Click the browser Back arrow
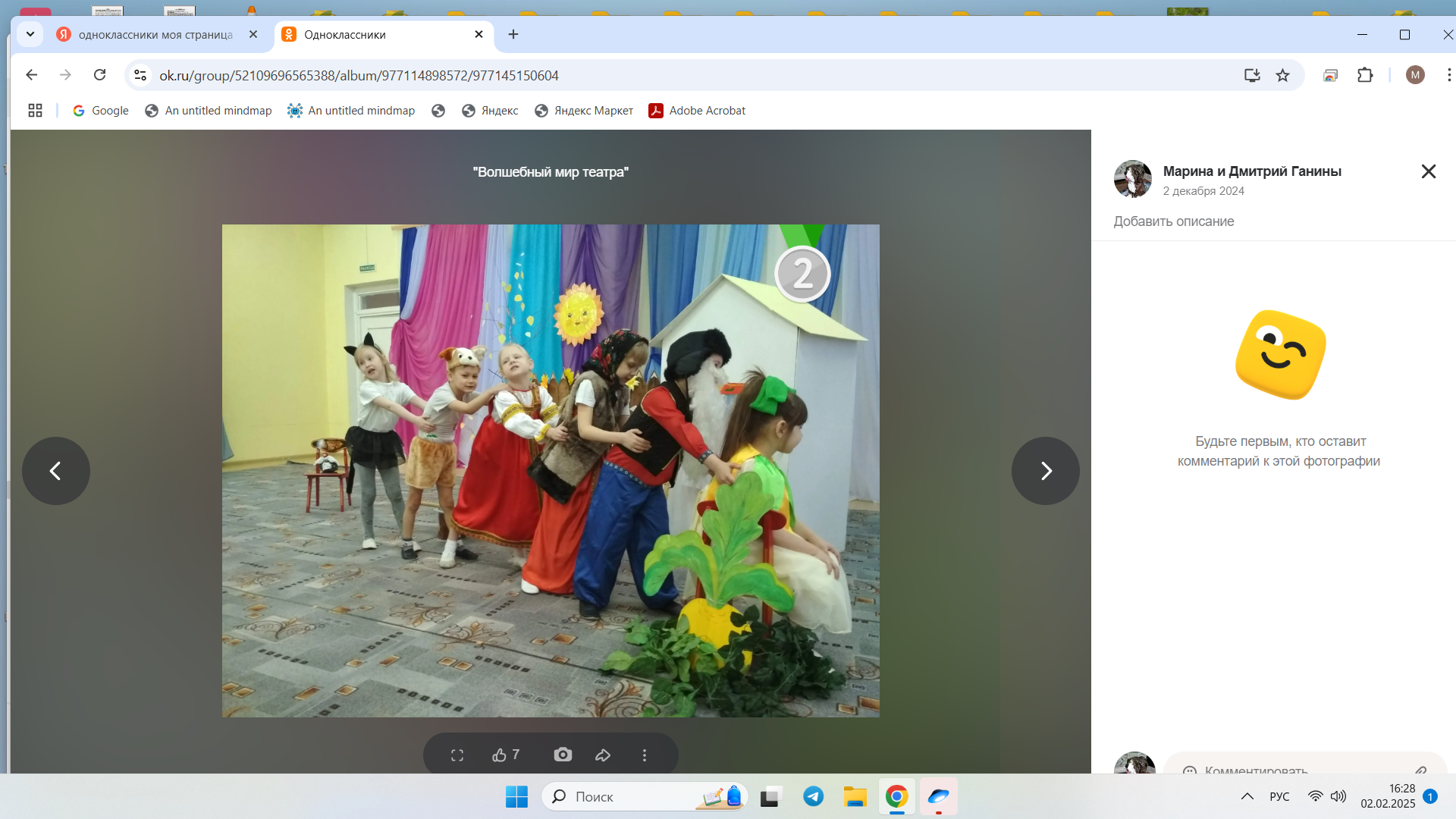This screenshot has height=819, width=1456. tap(31, 75)
